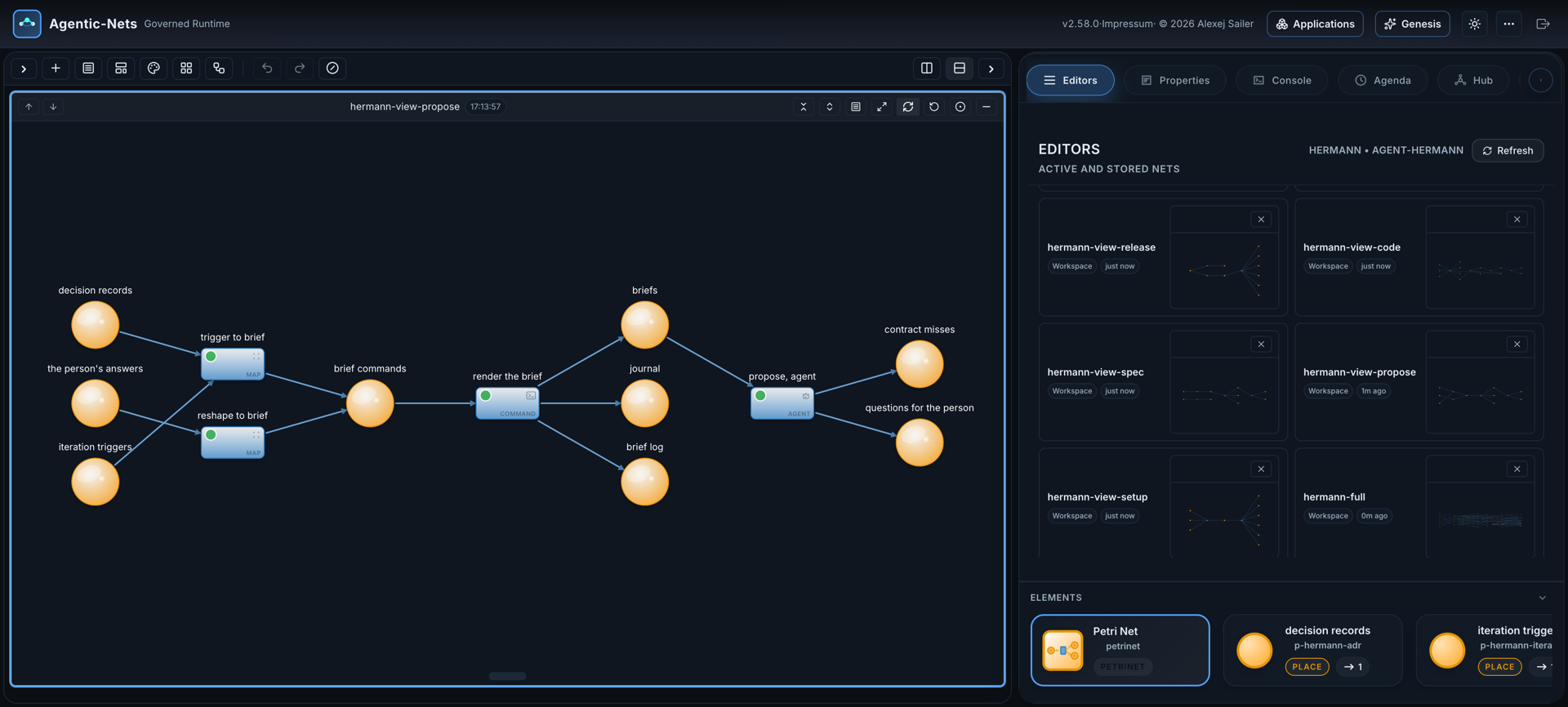1568x707 pixels.
Task: Click the round button after the Hub tab
Action: coord(1540,80)
